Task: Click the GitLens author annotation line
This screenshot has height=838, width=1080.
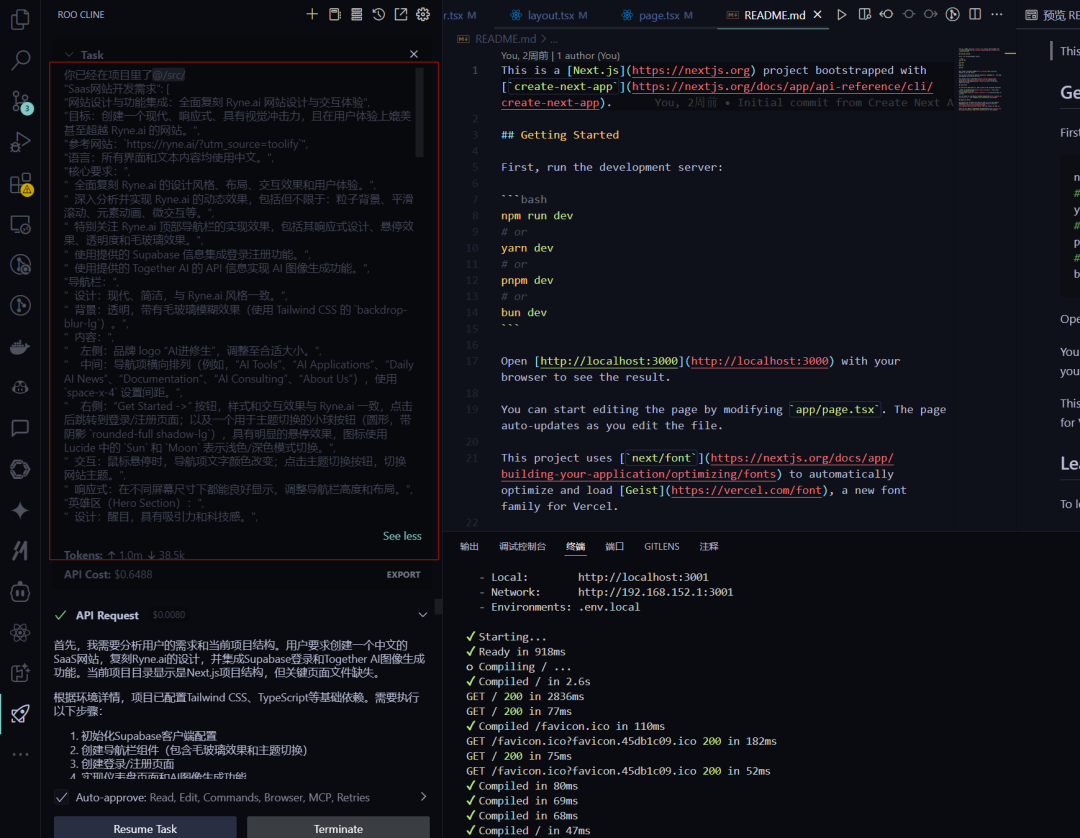Action: click(560, 55)
